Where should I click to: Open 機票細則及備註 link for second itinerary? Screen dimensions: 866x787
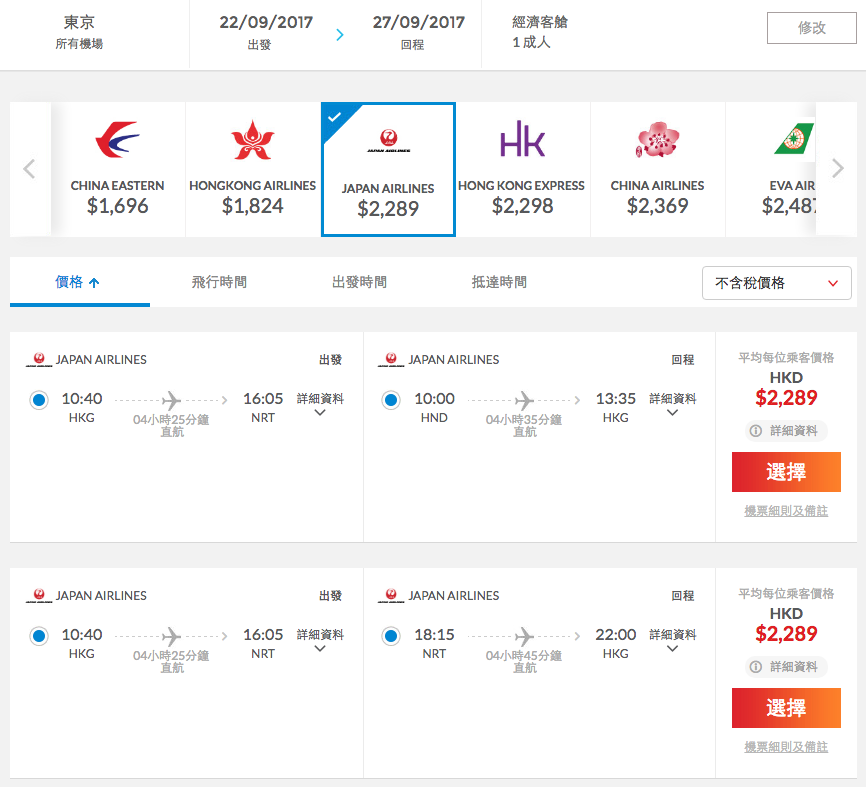[786, 747]
